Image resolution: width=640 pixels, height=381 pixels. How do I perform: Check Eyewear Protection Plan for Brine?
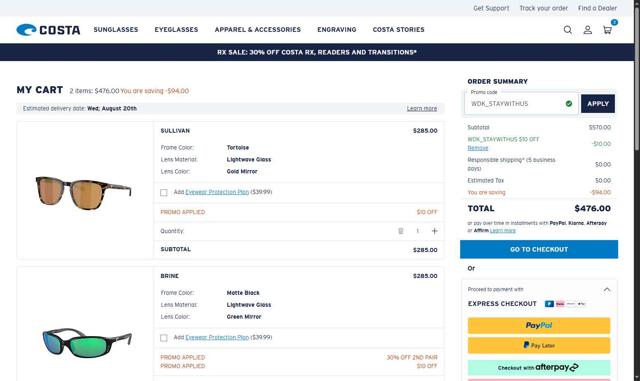tap(164, 338)
